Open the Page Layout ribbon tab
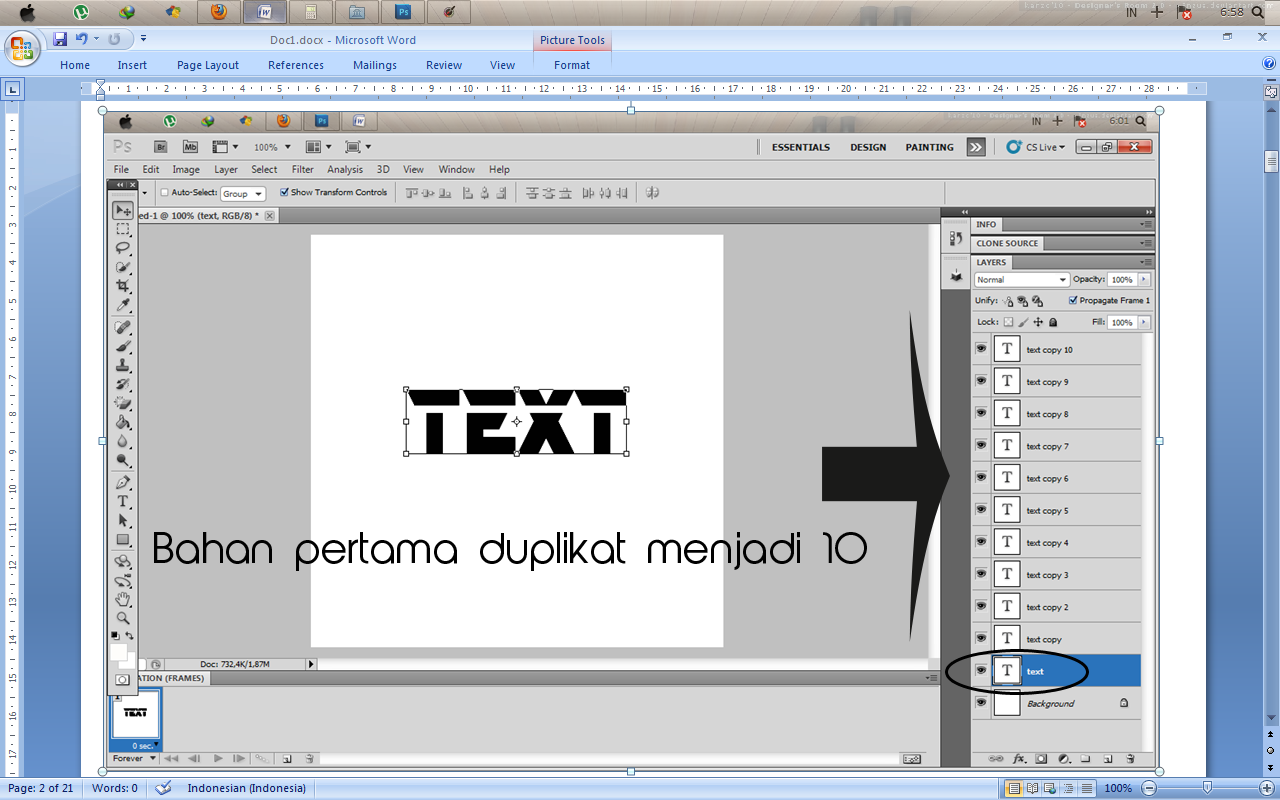Image resolution: width=1280 pixels, height=800 pixels. point(208,65)
